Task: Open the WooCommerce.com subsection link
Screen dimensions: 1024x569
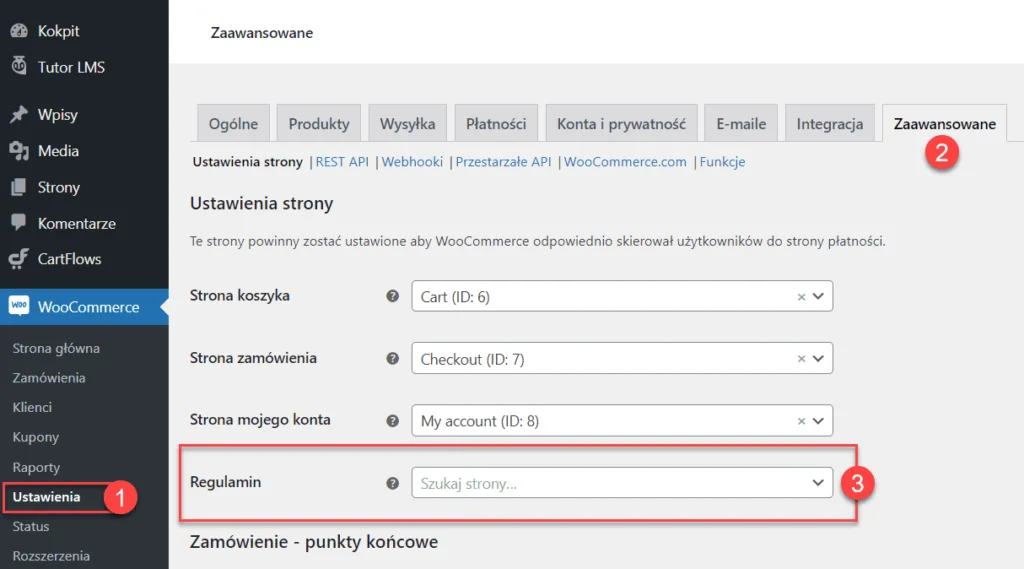Action: click(x=625, y=161)
